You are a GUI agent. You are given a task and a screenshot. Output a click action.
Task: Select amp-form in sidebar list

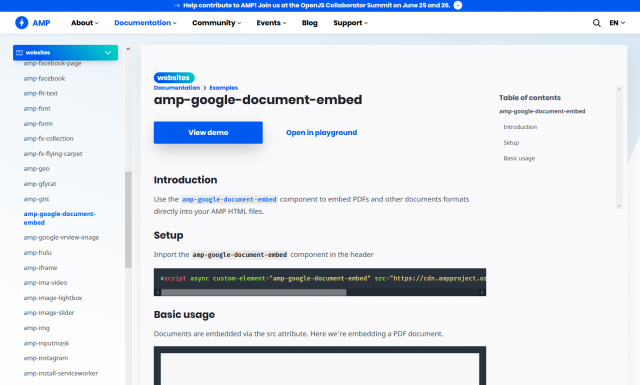(38, 124)
